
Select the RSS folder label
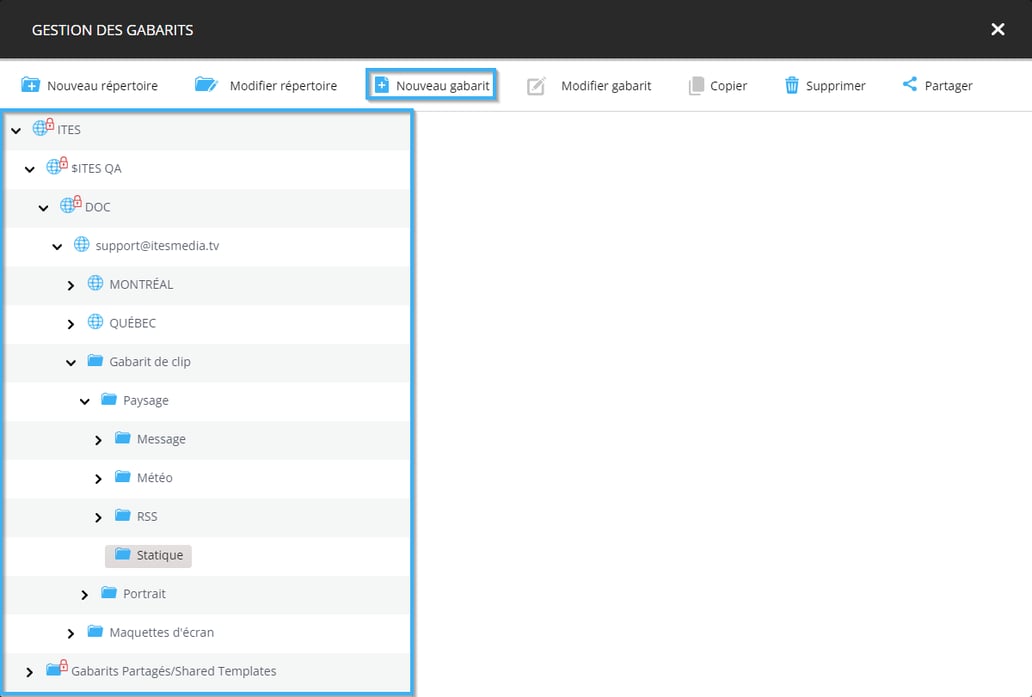click(147, 517)
